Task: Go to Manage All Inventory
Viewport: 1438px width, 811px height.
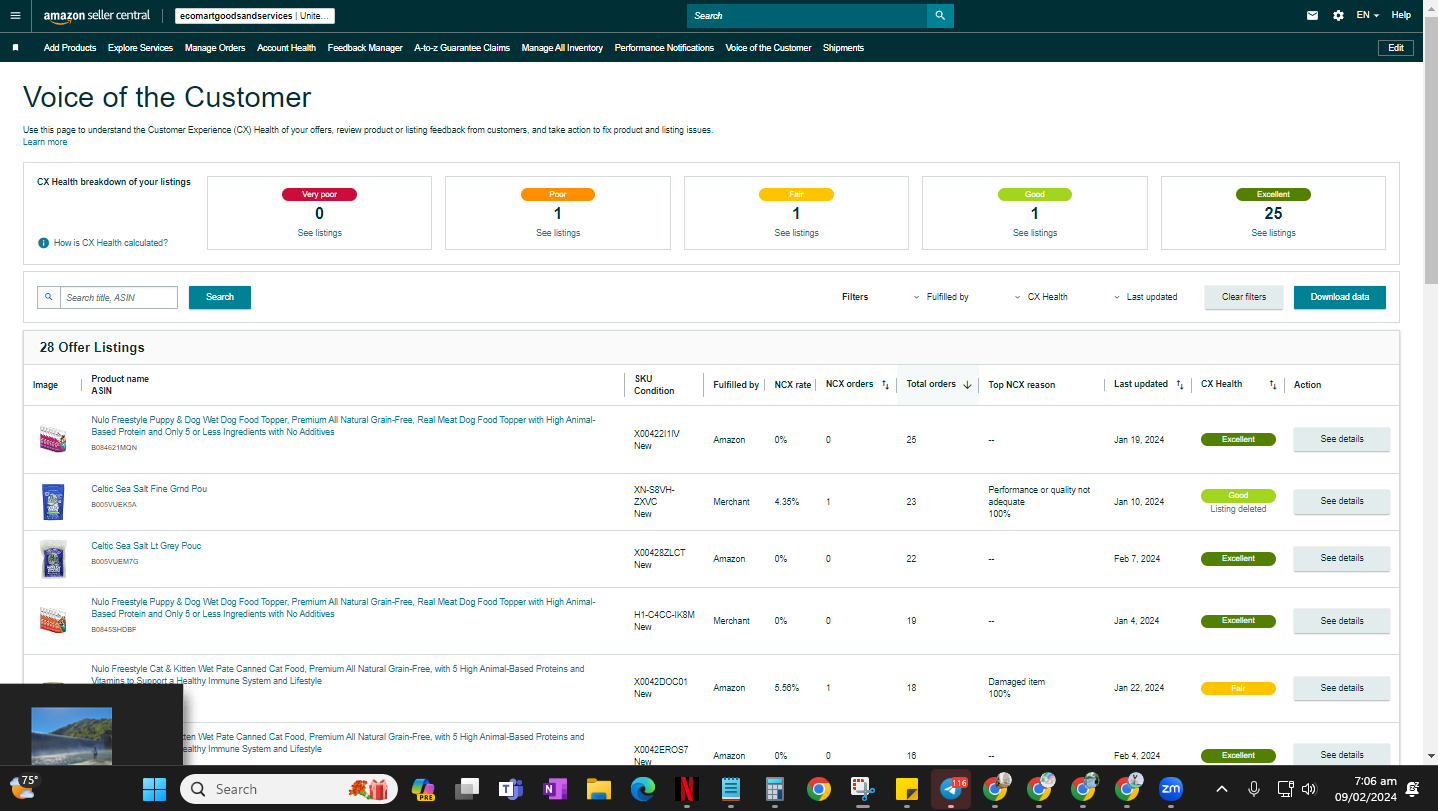Action: [562, 48]
